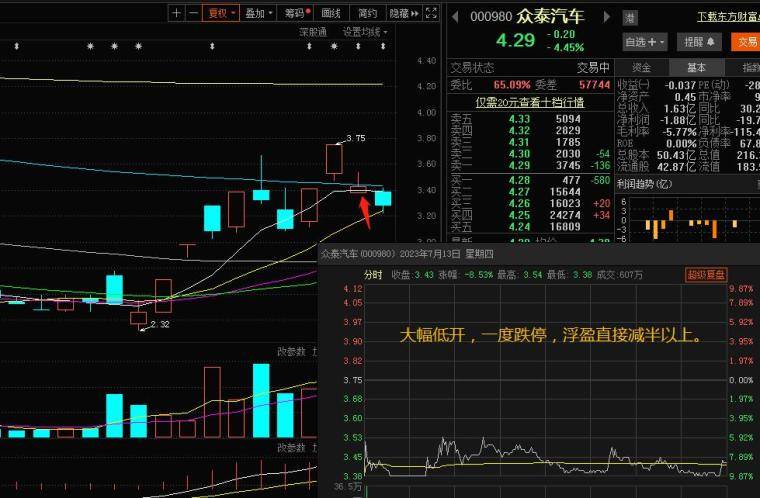
Task: Select the 买二 4.27 order row
Action: pyautogui.click(x=530, y=192)
